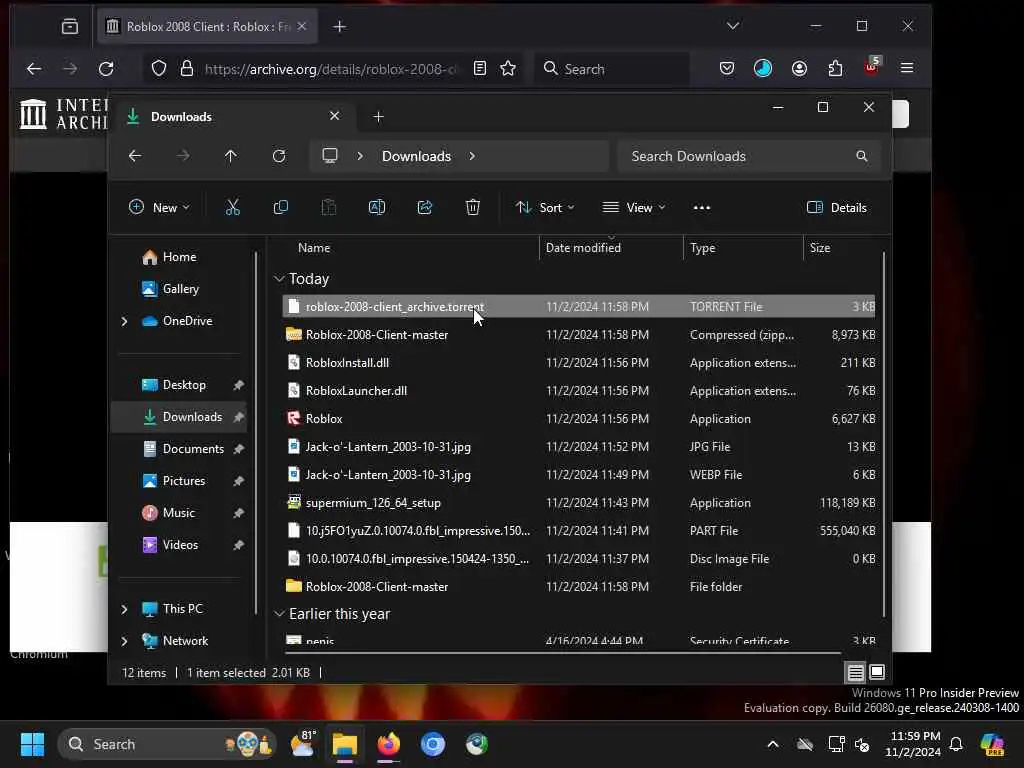This screenshot has height=768, width=1024.
Task: Click the This PC monitor icon in address bar
Action: coord(330,156)
